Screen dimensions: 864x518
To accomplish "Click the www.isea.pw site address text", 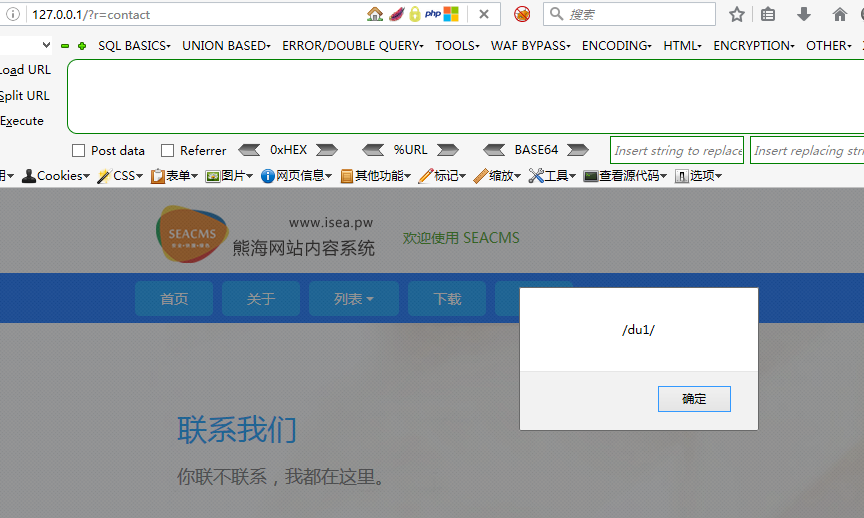I will [331, 223].
